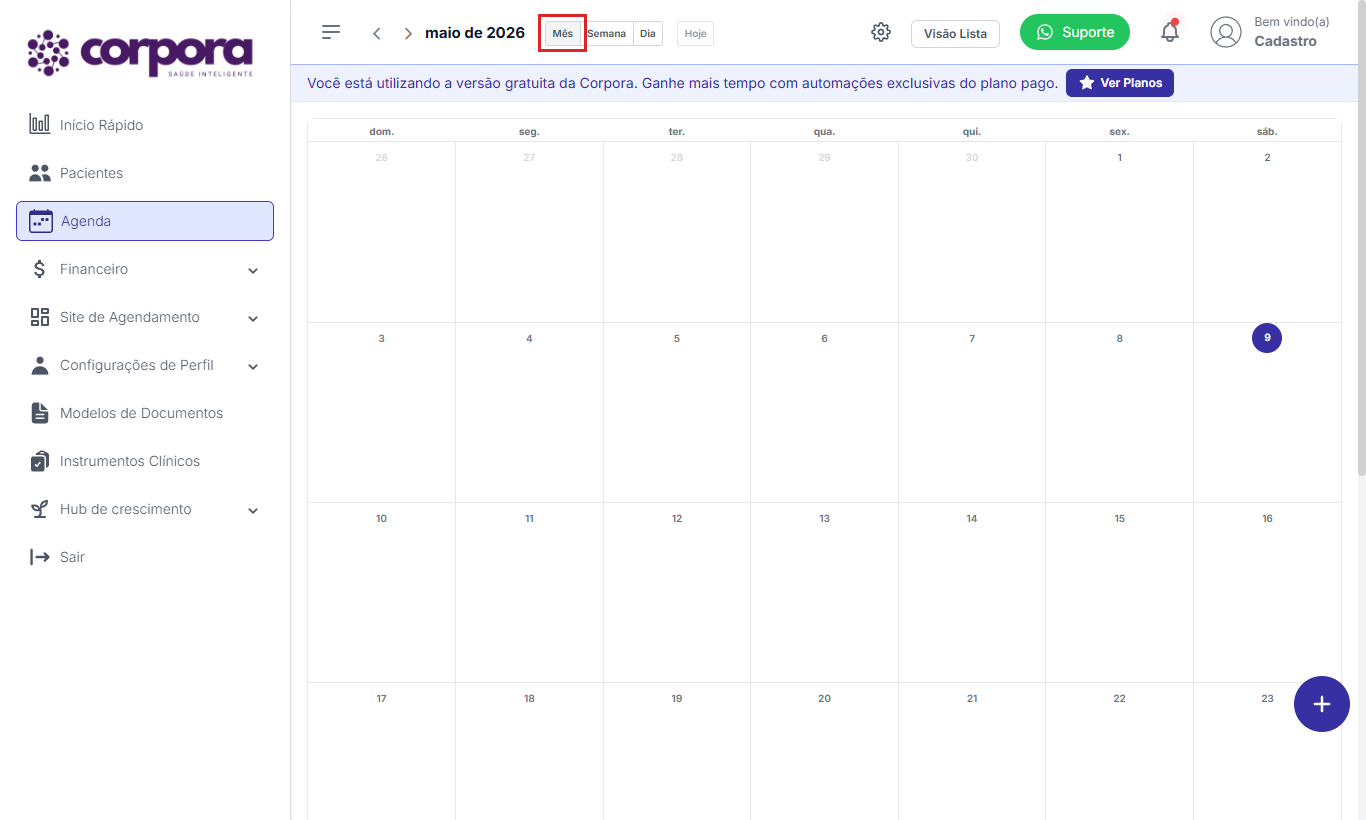Screen dimensions: 1366x820
Task: Open Instrumentos Clínicos
Action: coord(145,461)
